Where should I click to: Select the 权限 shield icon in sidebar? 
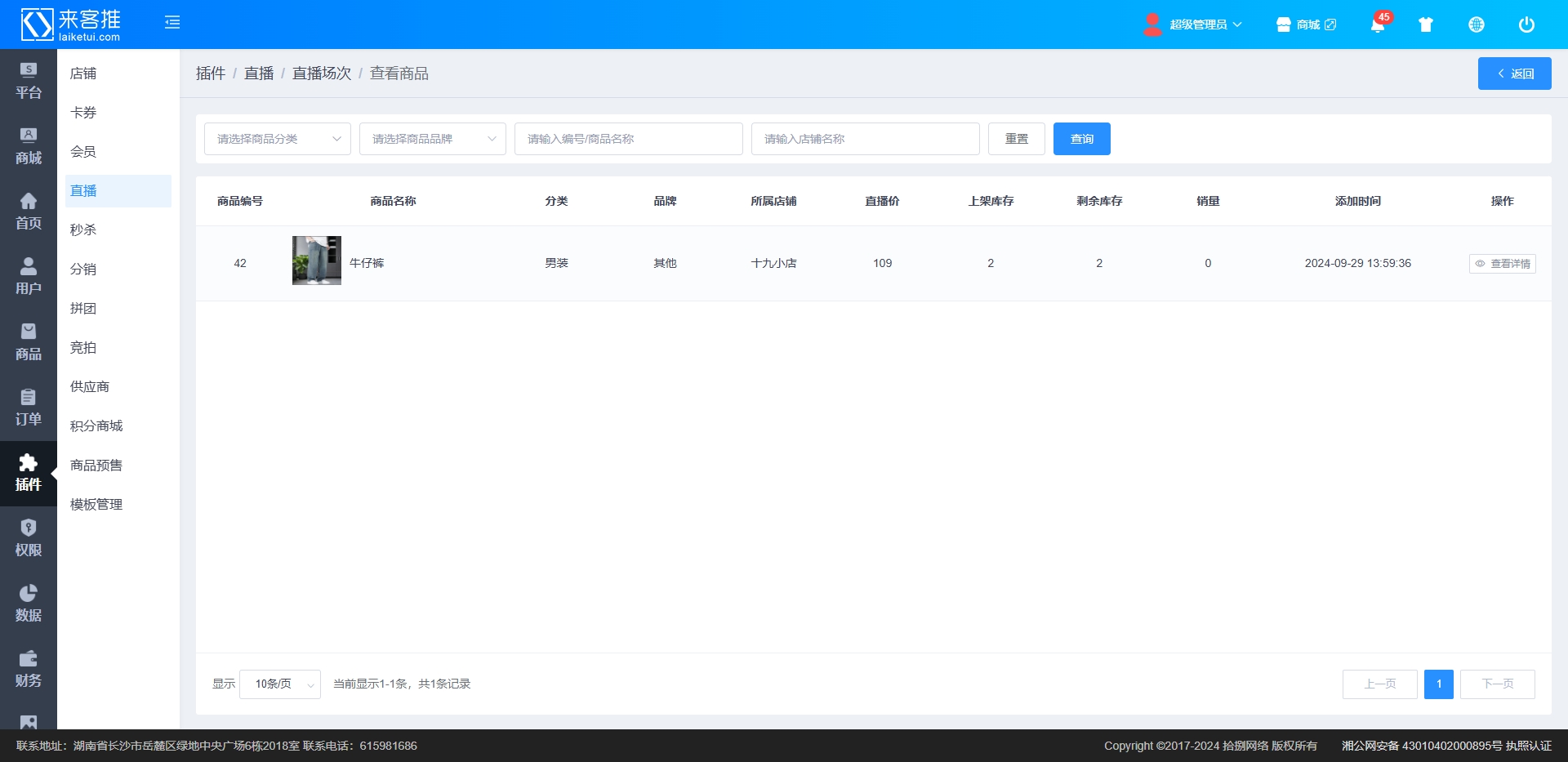(x=29, y=538)
